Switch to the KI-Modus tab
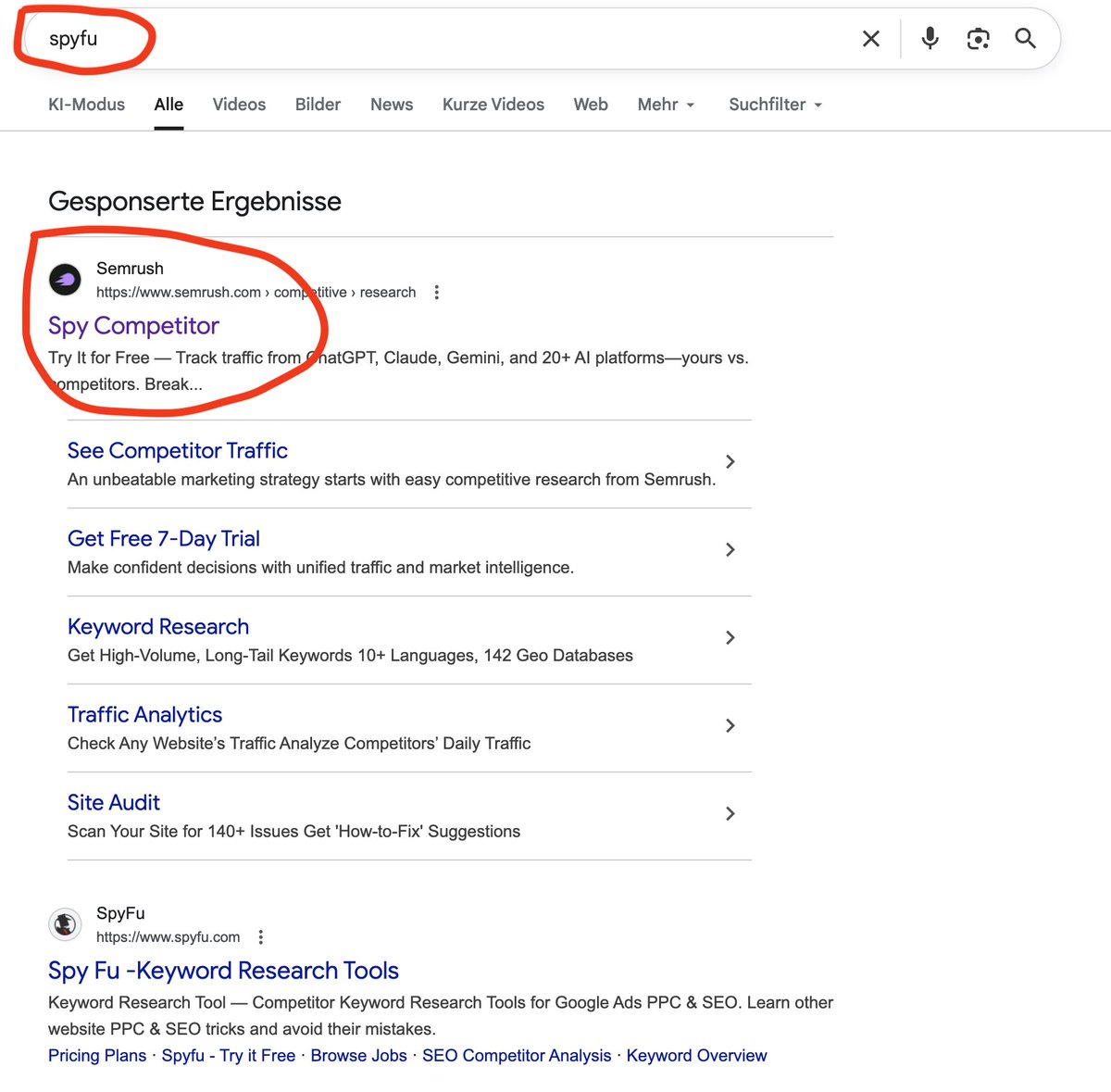The width and height of the screenshot is (1111, 1092). point(86,105)
